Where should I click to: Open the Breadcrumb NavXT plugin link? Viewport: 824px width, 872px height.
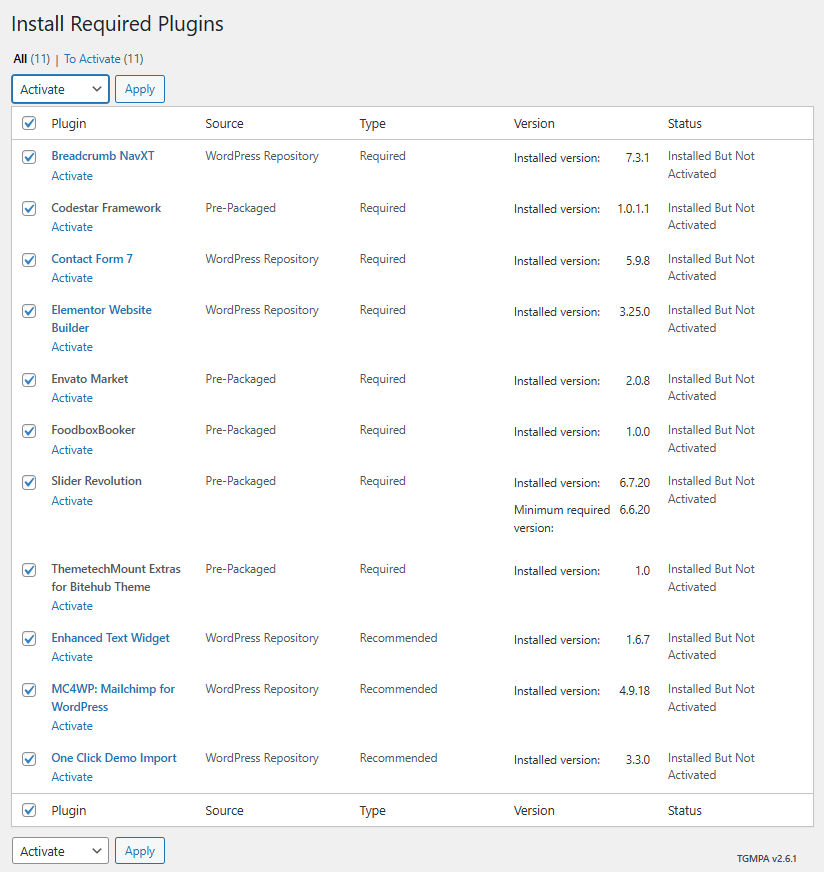click(x=103, y=156)
